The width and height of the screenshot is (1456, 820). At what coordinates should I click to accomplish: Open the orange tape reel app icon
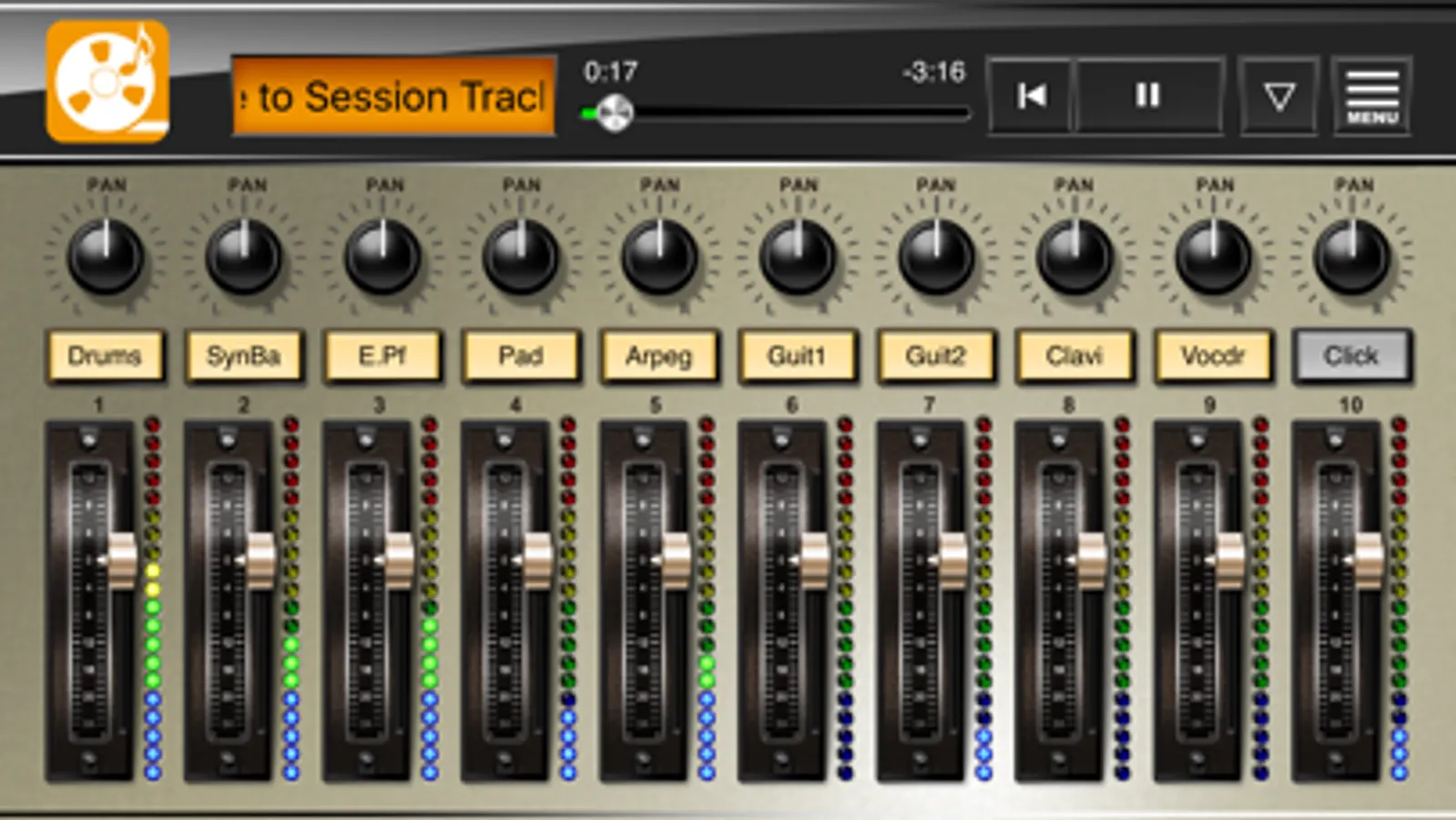[107, 82]
